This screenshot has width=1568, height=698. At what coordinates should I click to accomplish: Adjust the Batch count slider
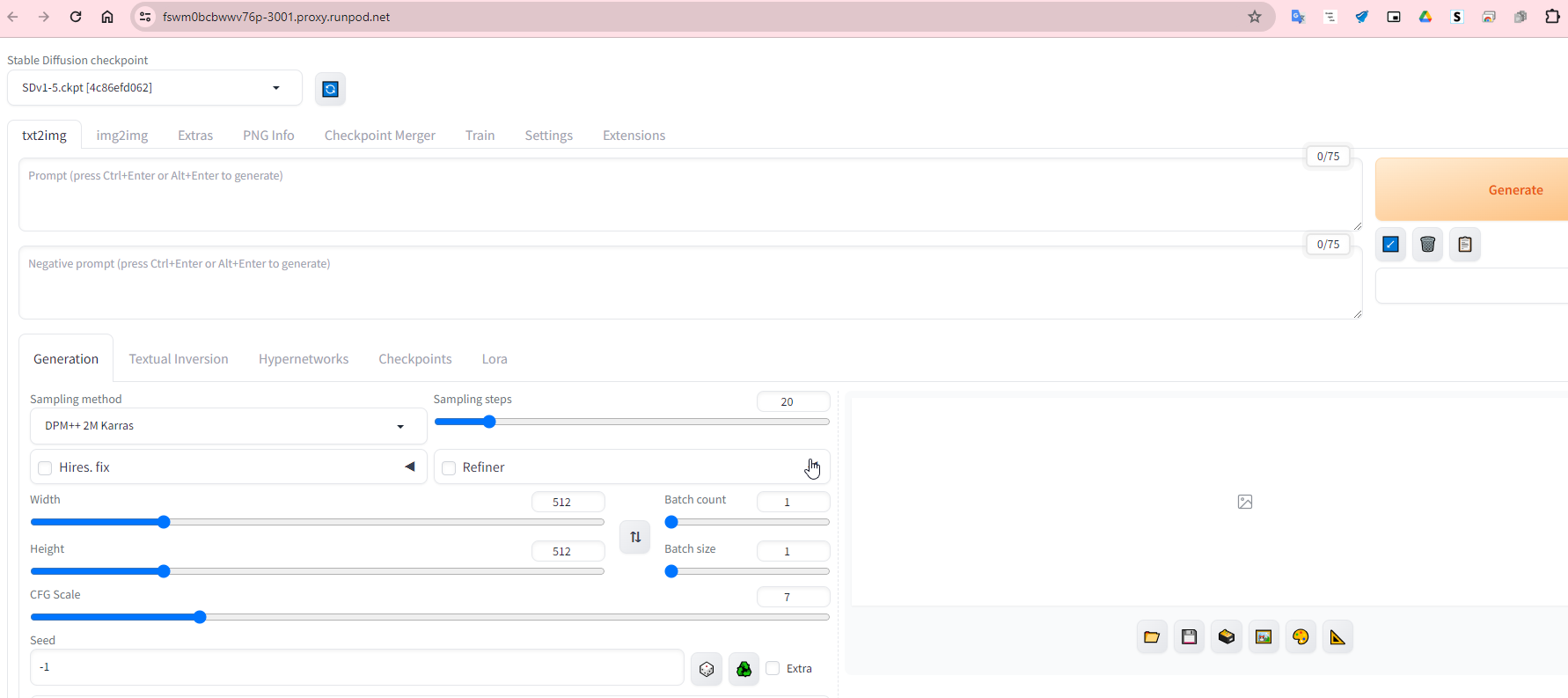[x=747, y=523]
